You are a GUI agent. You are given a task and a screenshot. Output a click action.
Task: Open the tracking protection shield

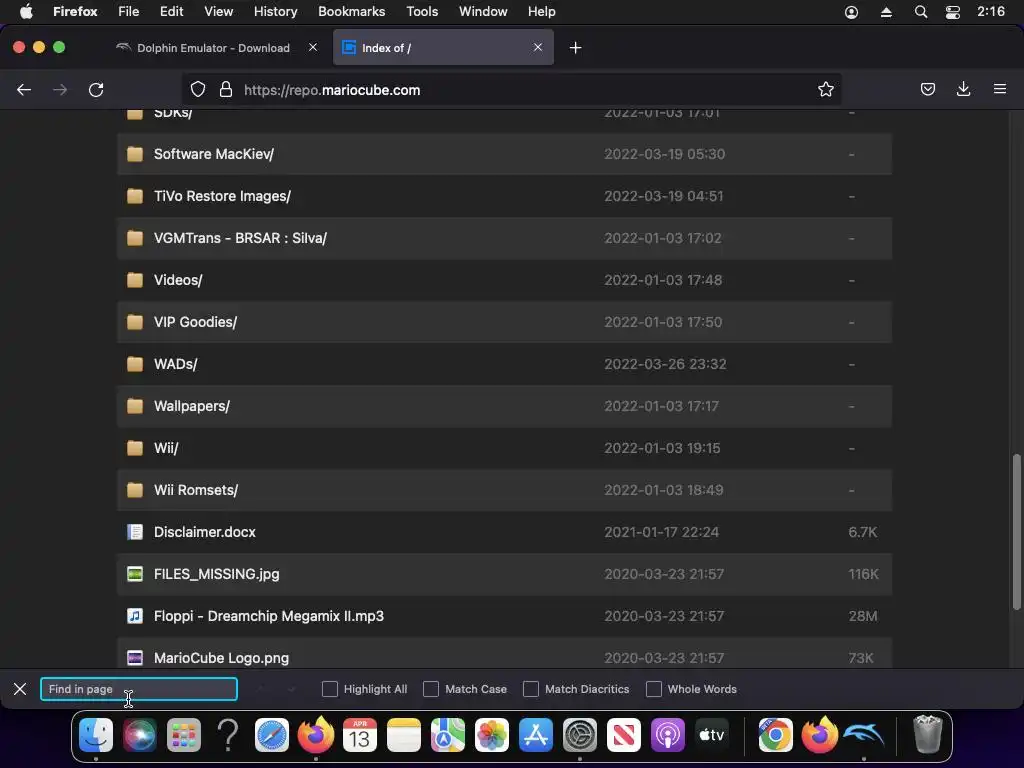[198, 89]
